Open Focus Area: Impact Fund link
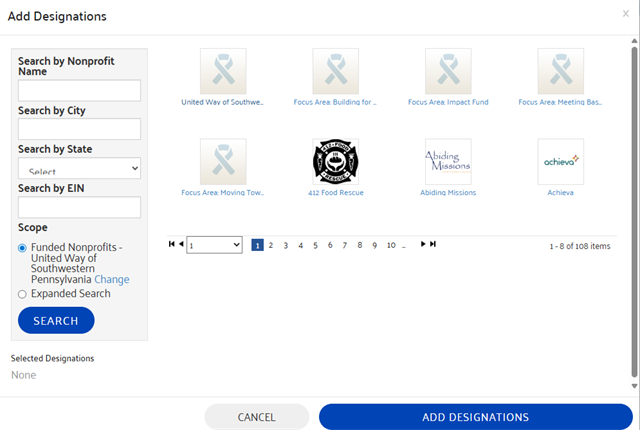This screenshot has height=430, width=640. [448, 102]
